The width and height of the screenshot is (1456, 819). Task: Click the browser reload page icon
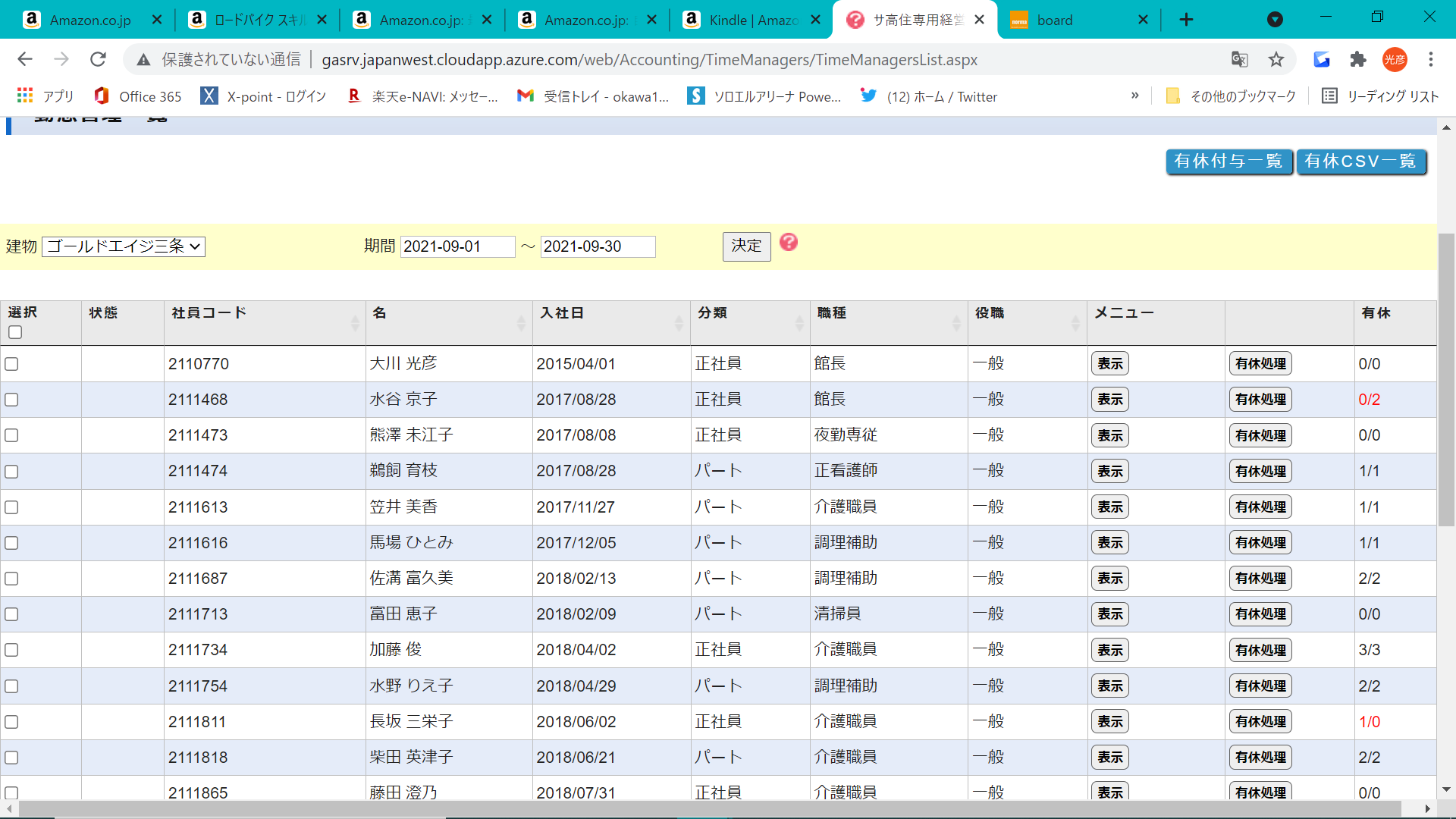coord(98,59)
